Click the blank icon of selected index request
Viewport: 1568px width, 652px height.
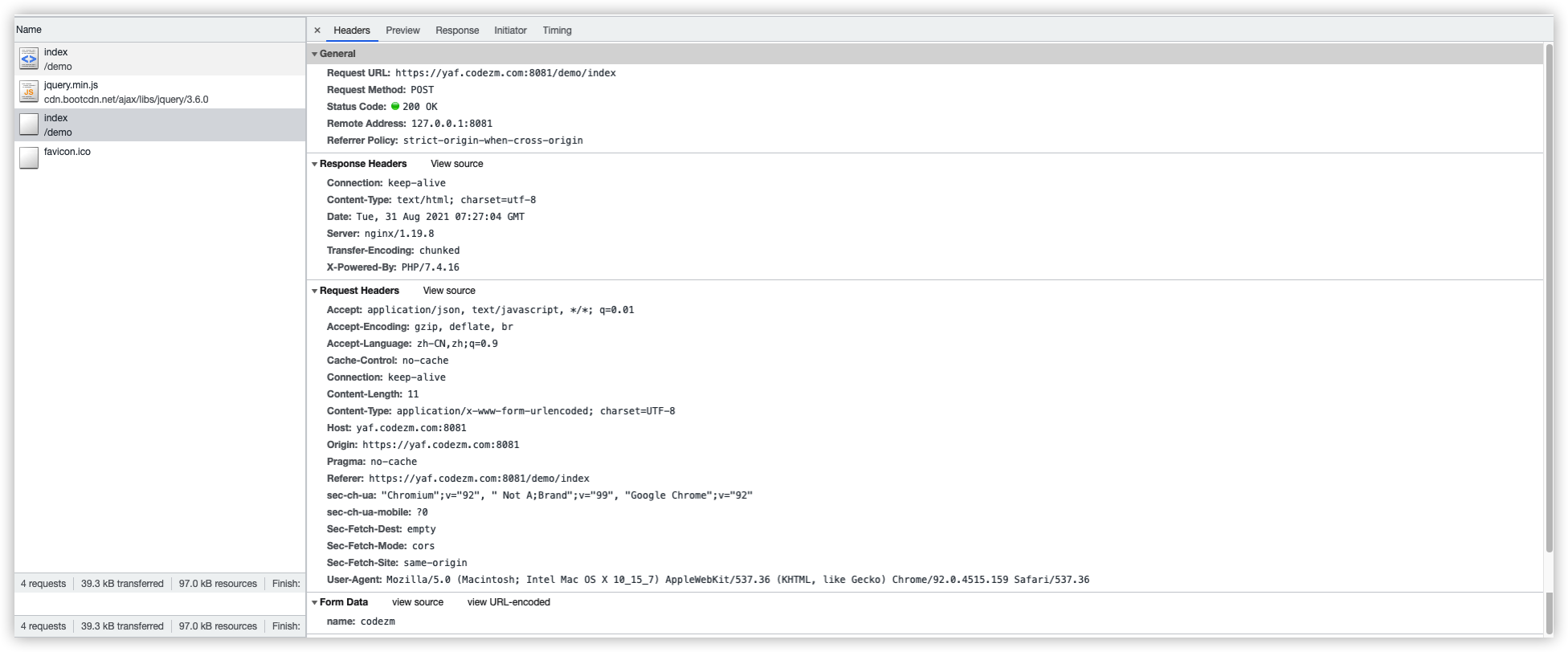29,124
